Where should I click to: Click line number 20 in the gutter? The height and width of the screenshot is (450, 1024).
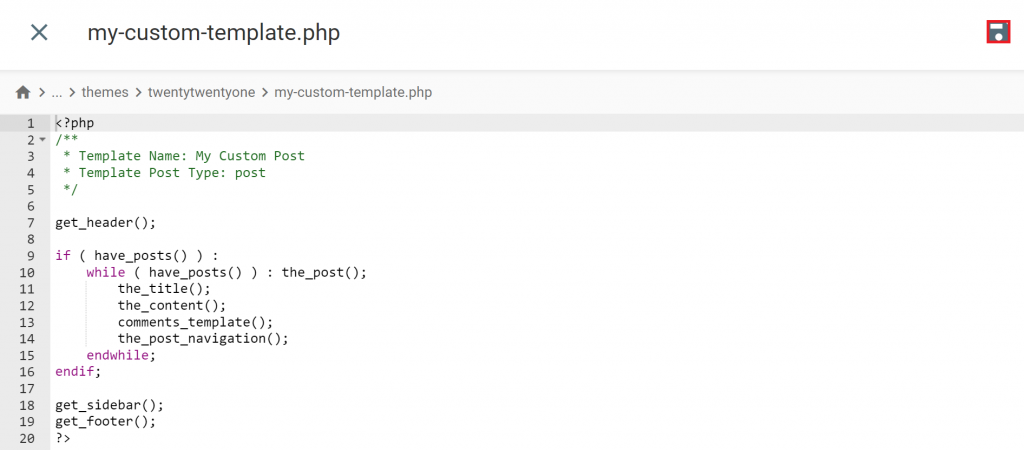(x=27, y=438)
